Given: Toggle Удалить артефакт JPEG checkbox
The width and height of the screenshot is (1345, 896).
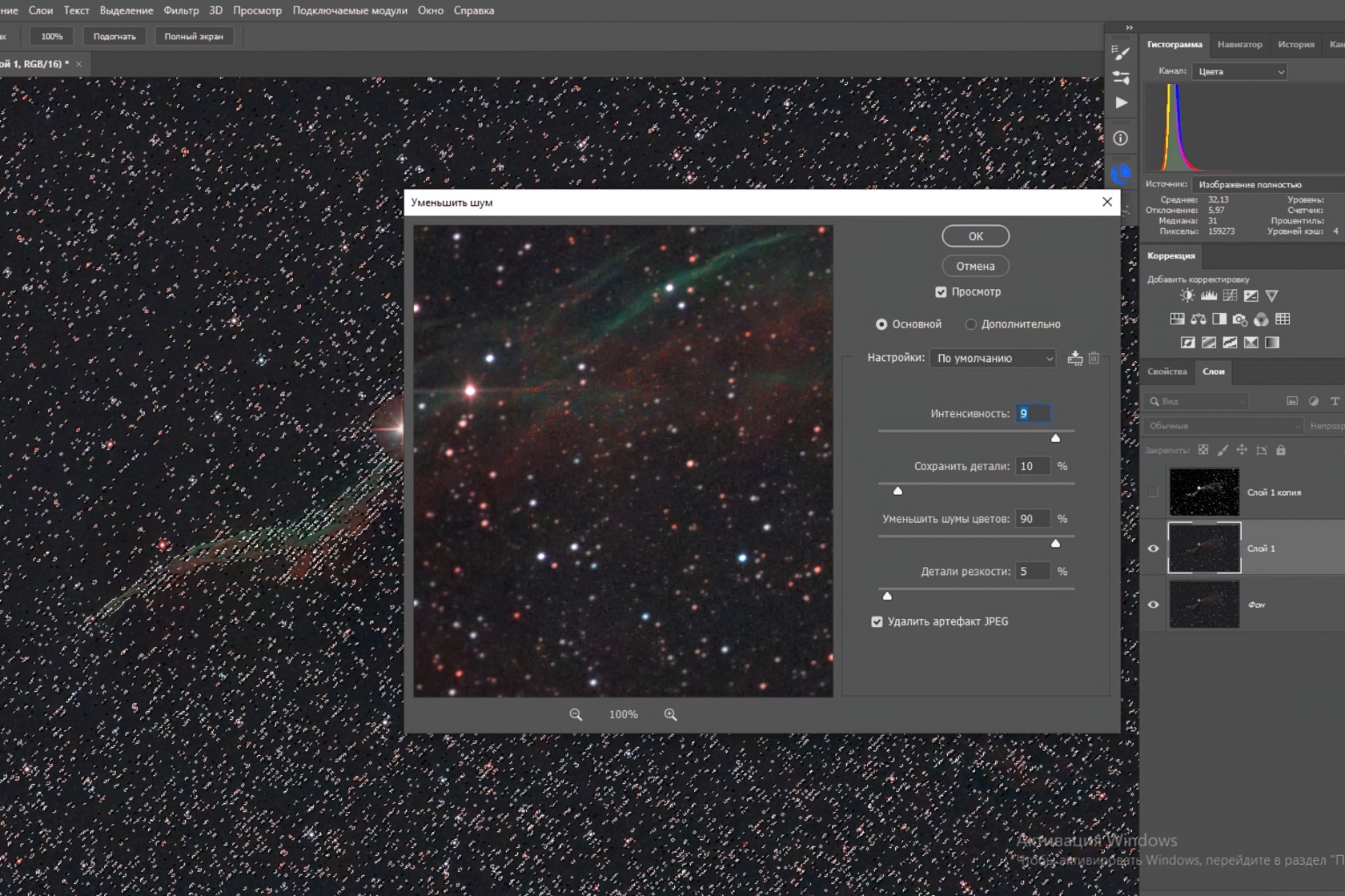Looking at the screenshot, I should (x=877, y=621).
